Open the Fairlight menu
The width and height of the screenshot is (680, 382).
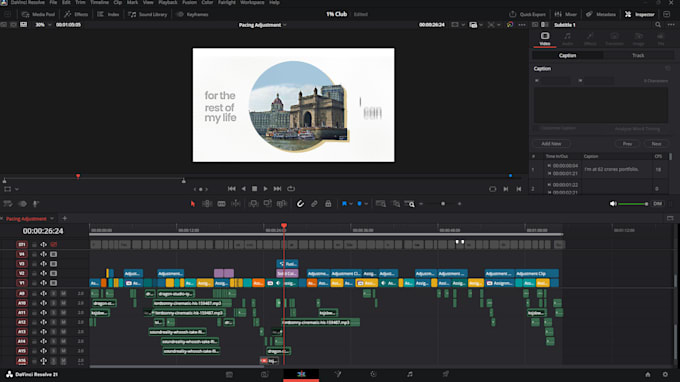click(x=226, y=3)
